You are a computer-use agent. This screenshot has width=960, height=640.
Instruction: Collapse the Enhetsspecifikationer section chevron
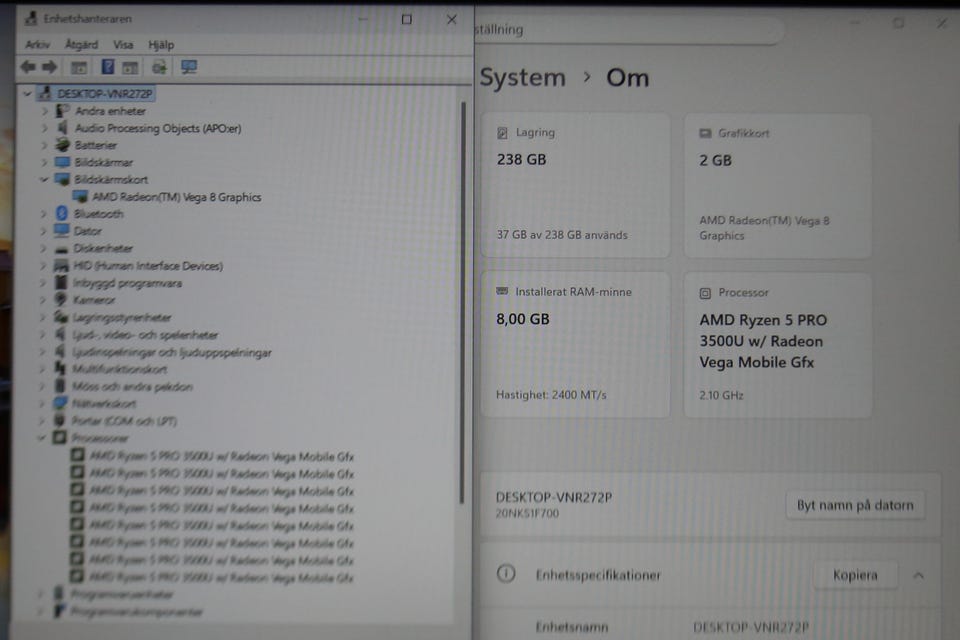point(918,575)
